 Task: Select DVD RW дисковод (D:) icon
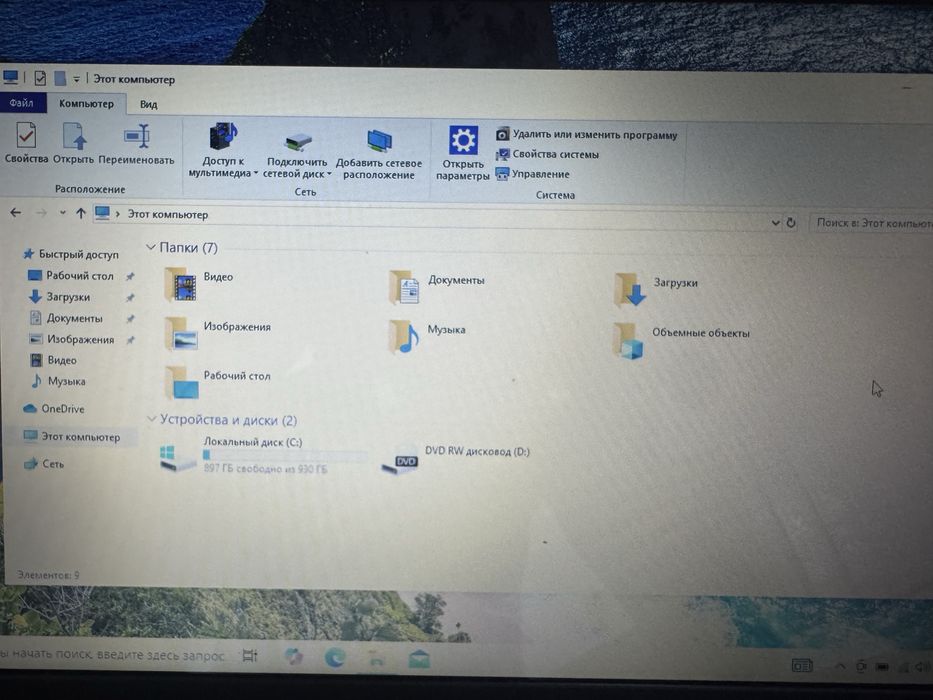[400, 460]
